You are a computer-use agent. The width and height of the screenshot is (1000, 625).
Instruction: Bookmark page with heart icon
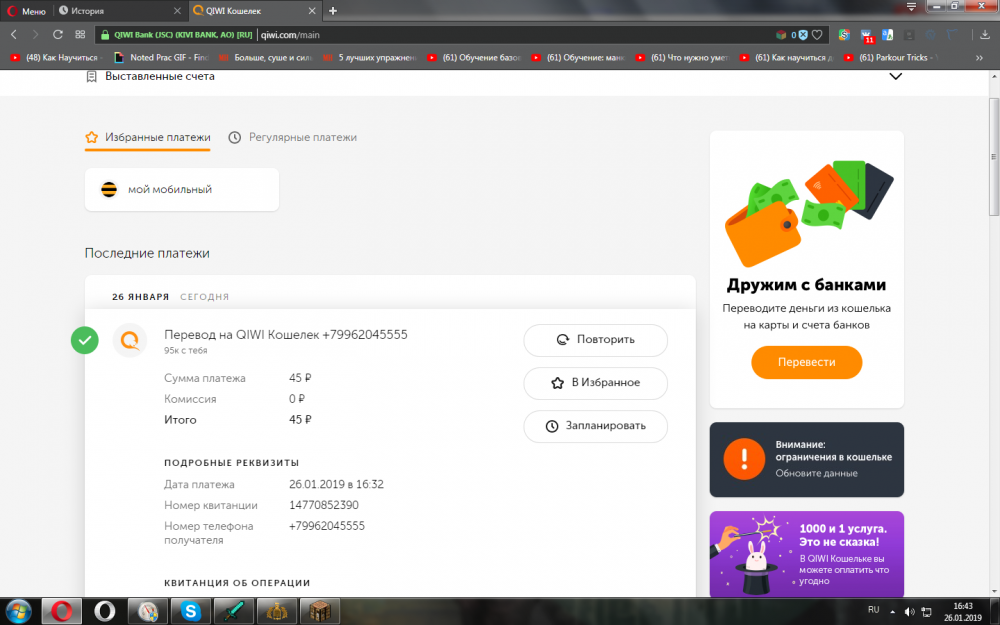coord(817,34)
